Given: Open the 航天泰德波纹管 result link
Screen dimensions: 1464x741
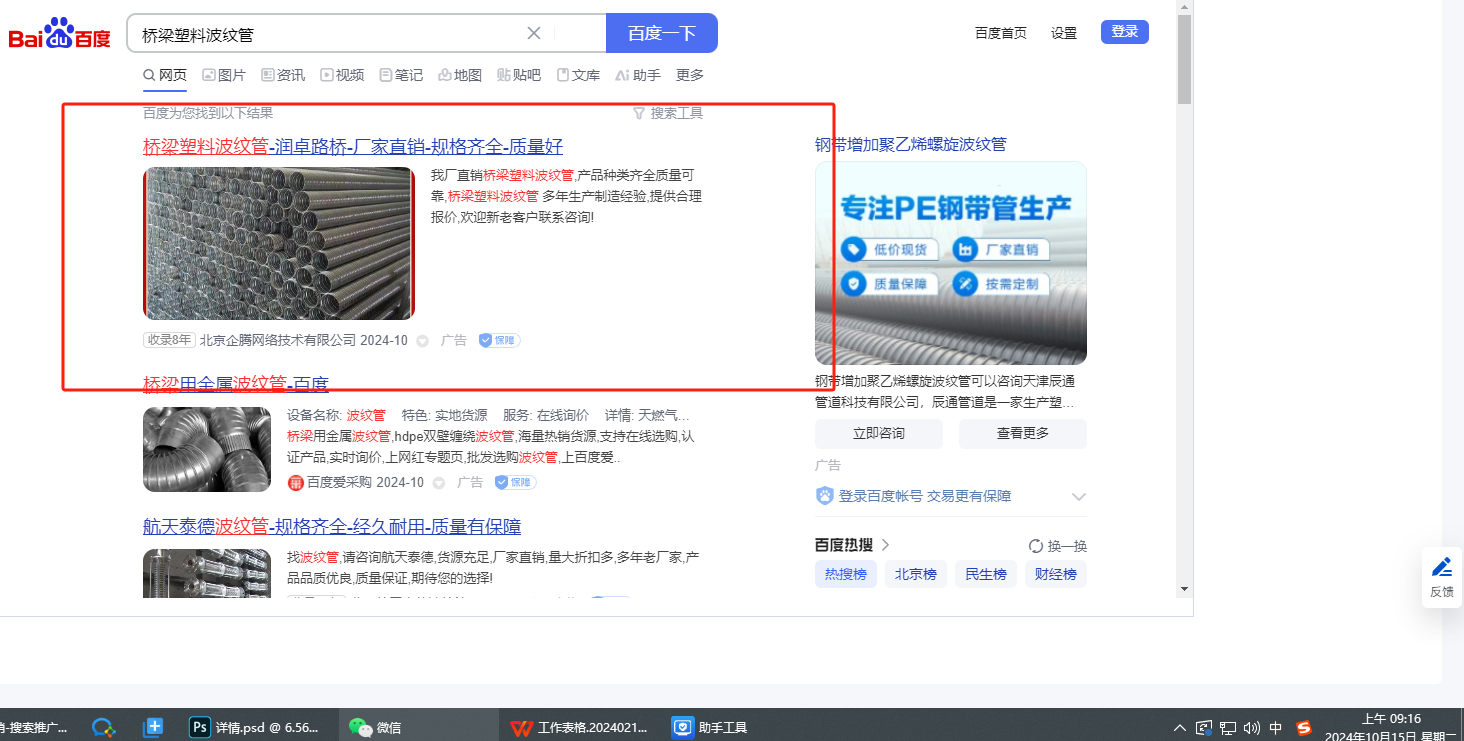Looking at the screenshot, I should tap(331, 527).
